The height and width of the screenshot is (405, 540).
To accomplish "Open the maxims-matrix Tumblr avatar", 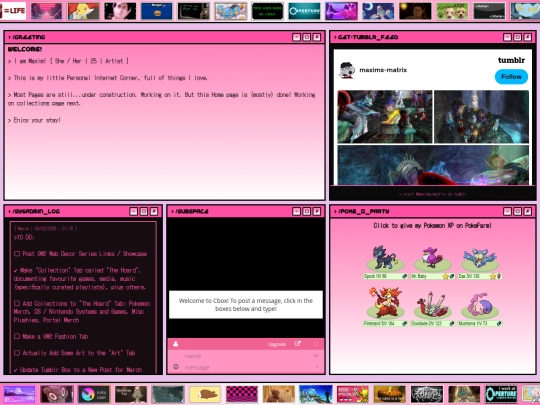I will click(x=347, y=70).
